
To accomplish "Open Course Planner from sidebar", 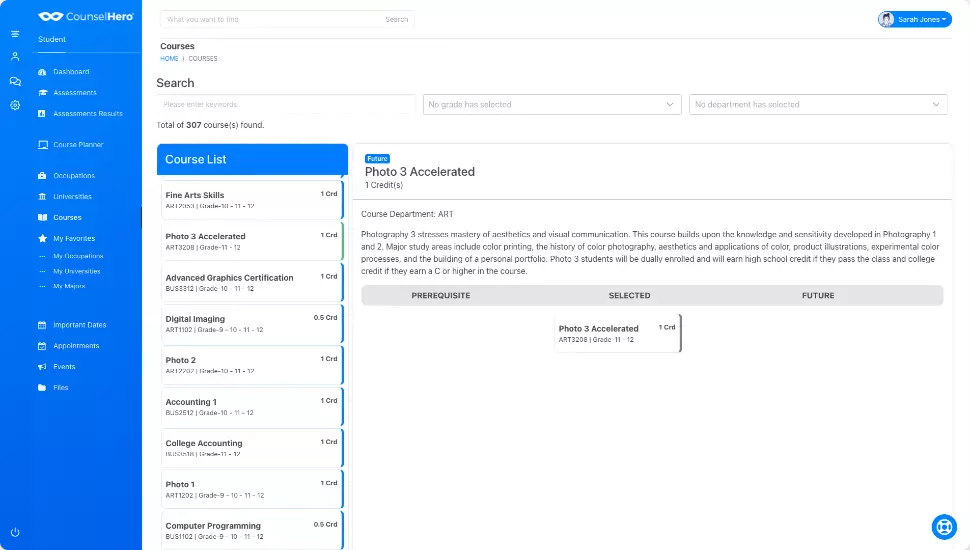I will tap(77, 145).
